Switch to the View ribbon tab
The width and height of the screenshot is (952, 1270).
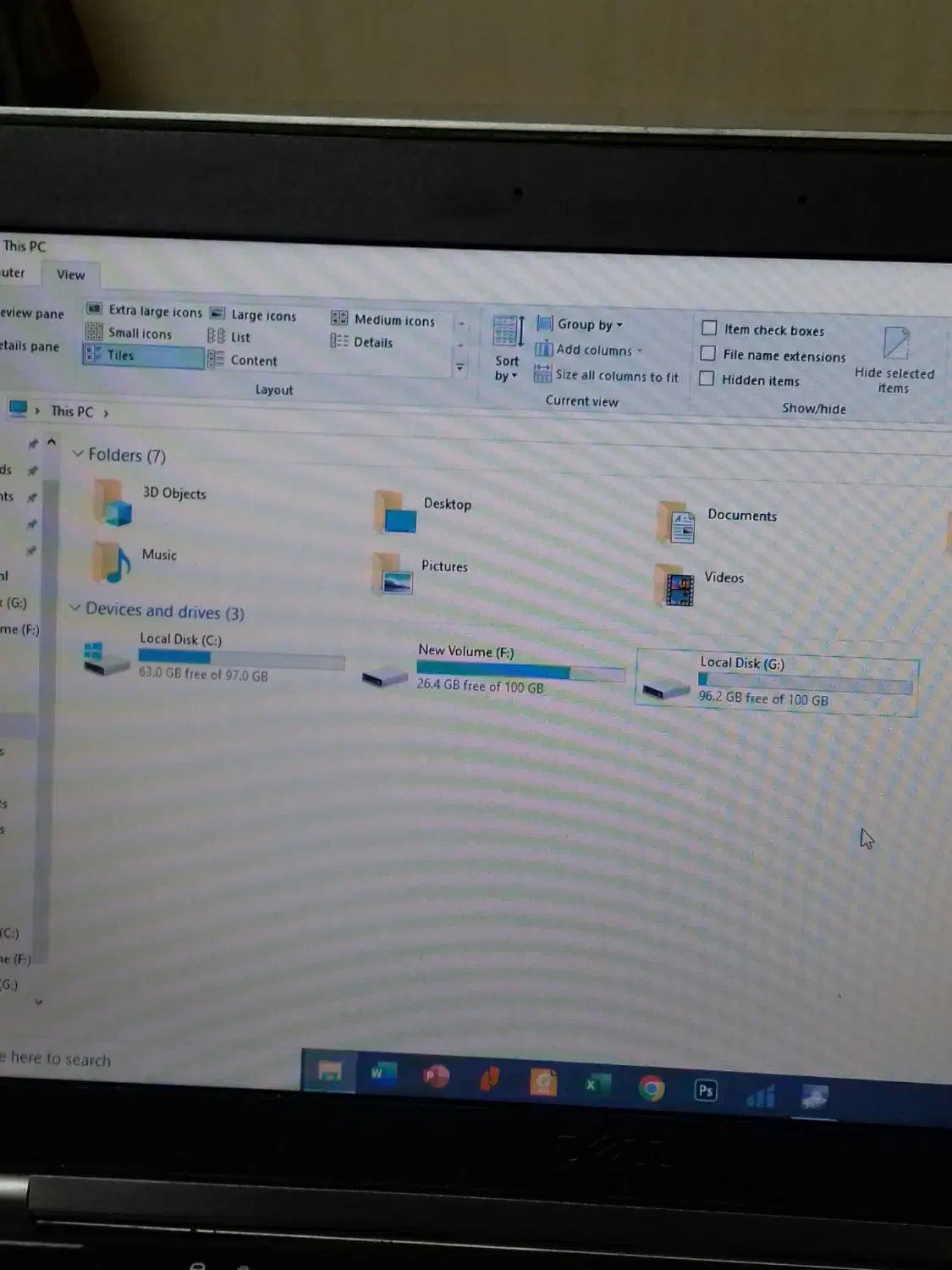coord(70,274)
